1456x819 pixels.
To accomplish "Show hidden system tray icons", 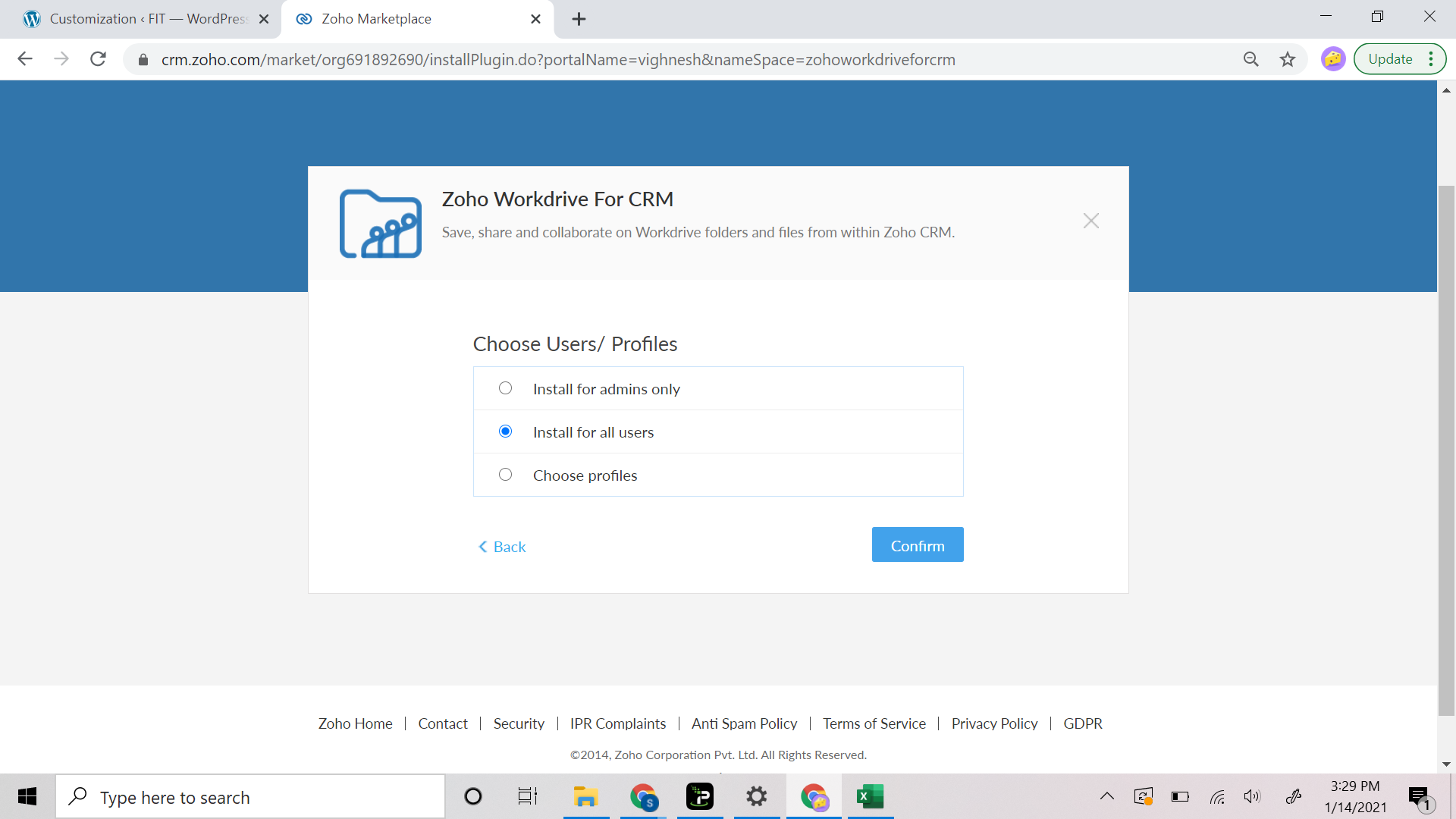I will (1106, 796).
